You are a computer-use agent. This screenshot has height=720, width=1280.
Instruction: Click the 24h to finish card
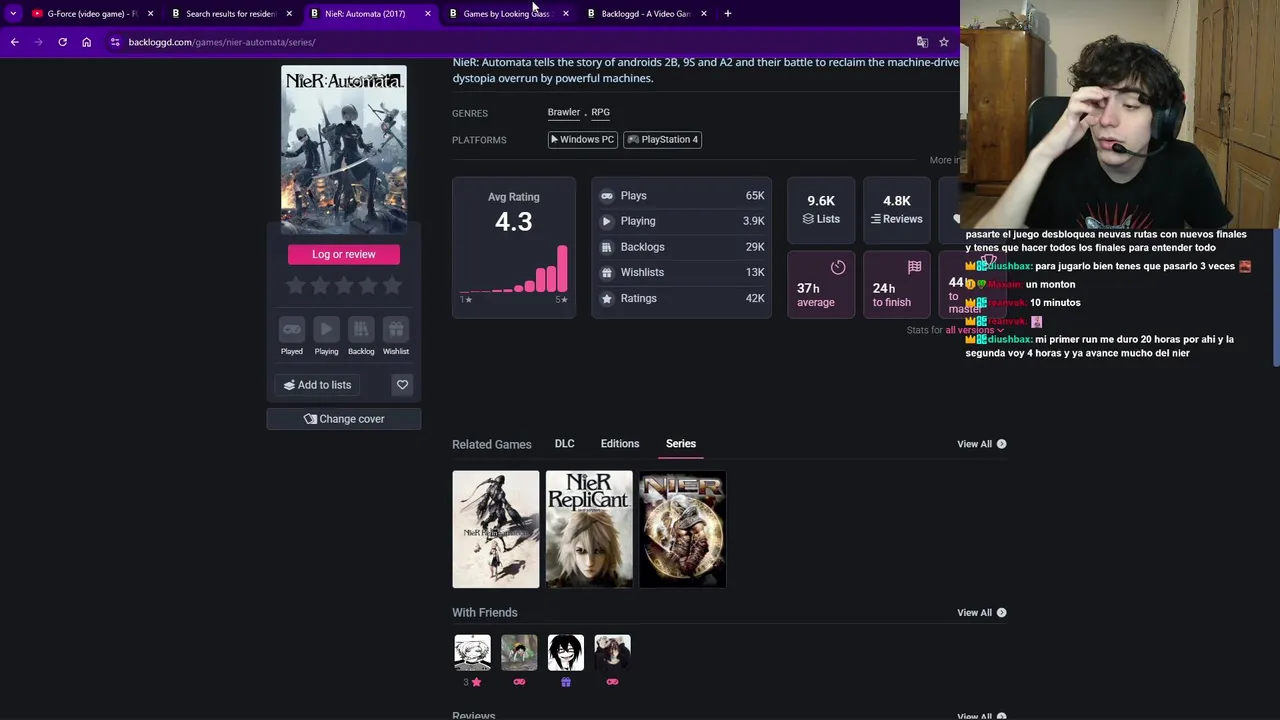[896, 284]
